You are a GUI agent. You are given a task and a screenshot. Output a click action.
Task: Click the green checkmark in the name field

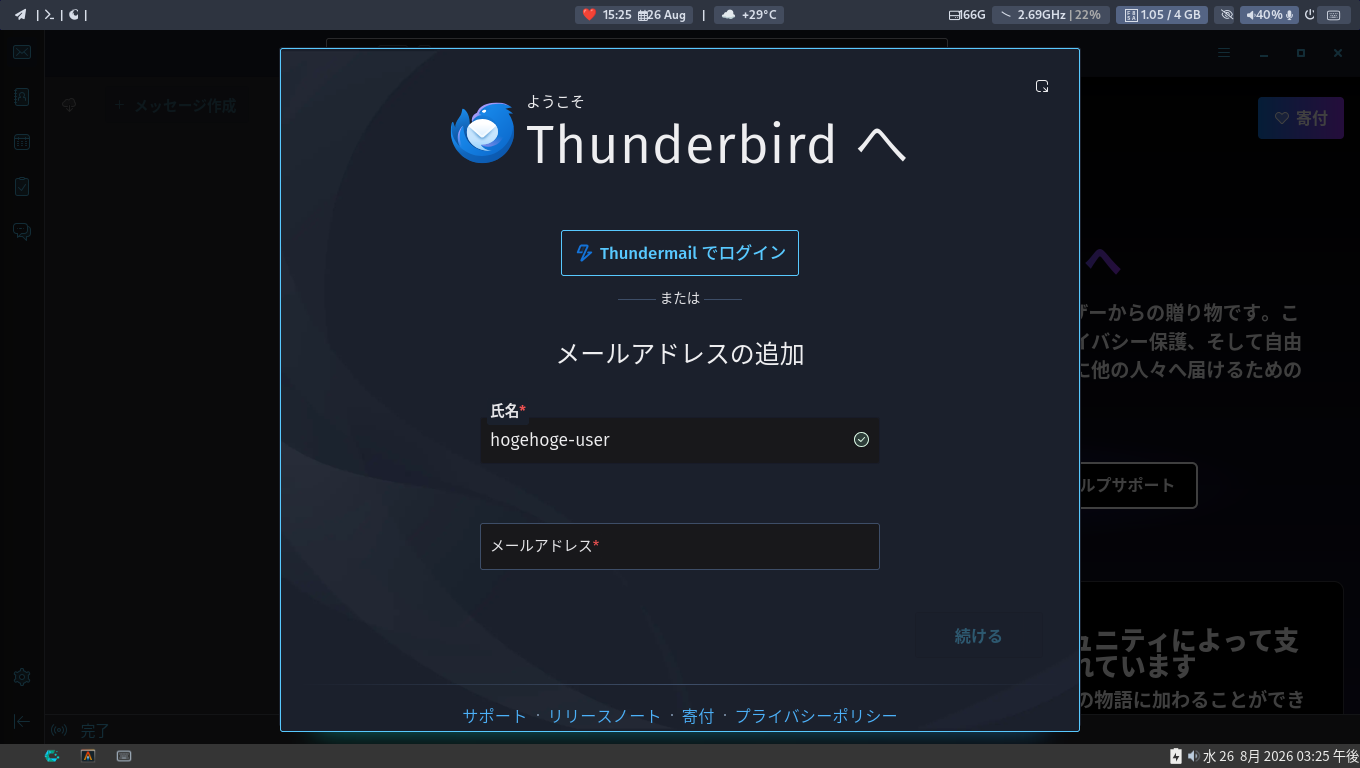click(x=861, y=440)
